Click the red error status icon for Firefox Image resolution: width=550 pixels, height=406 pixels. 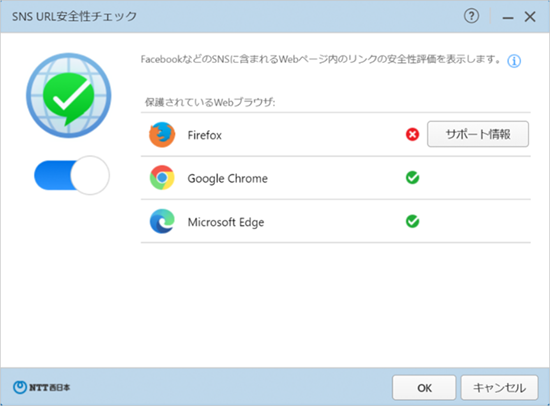tap(412, 134)
